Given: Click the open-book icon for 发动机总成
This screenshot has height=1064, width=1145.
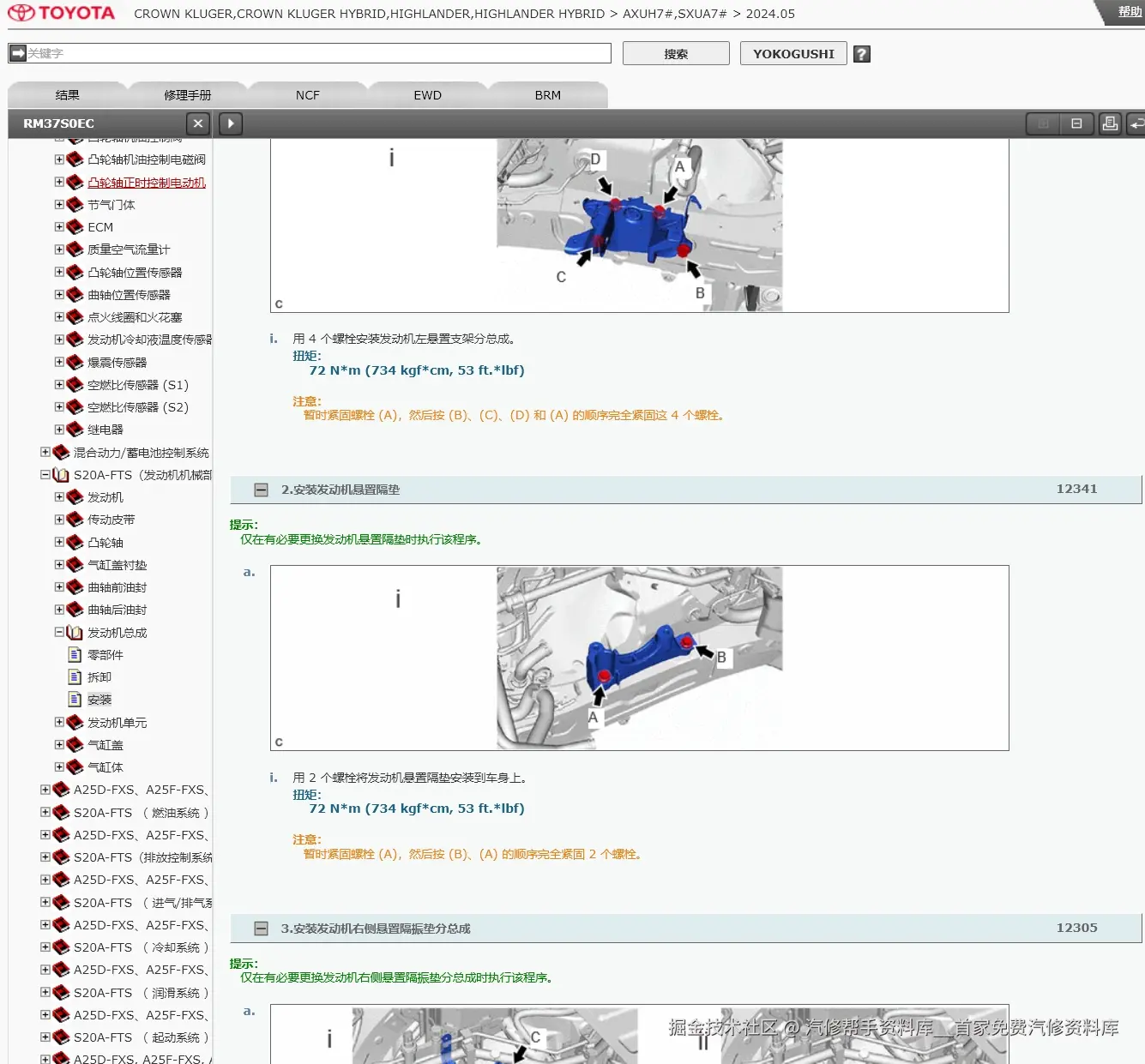Looking at the screenshot, I should (x=75, y=633).
